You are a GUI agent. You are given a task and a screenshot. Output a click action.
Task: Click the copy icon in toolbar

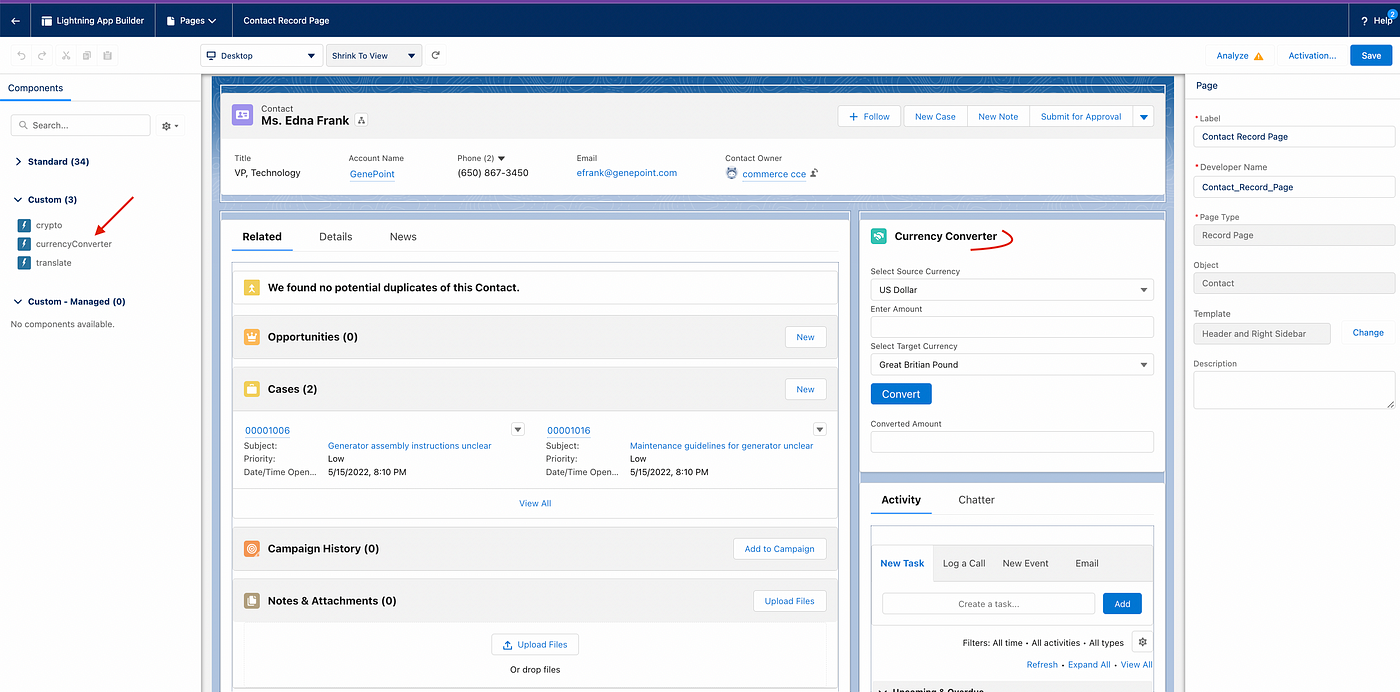click(87, 56)
